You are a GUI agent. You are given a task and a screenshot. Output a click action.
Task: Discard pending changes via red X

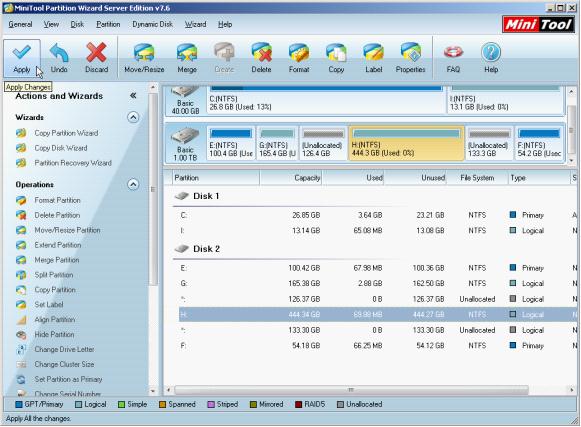[x=96, y=58]
